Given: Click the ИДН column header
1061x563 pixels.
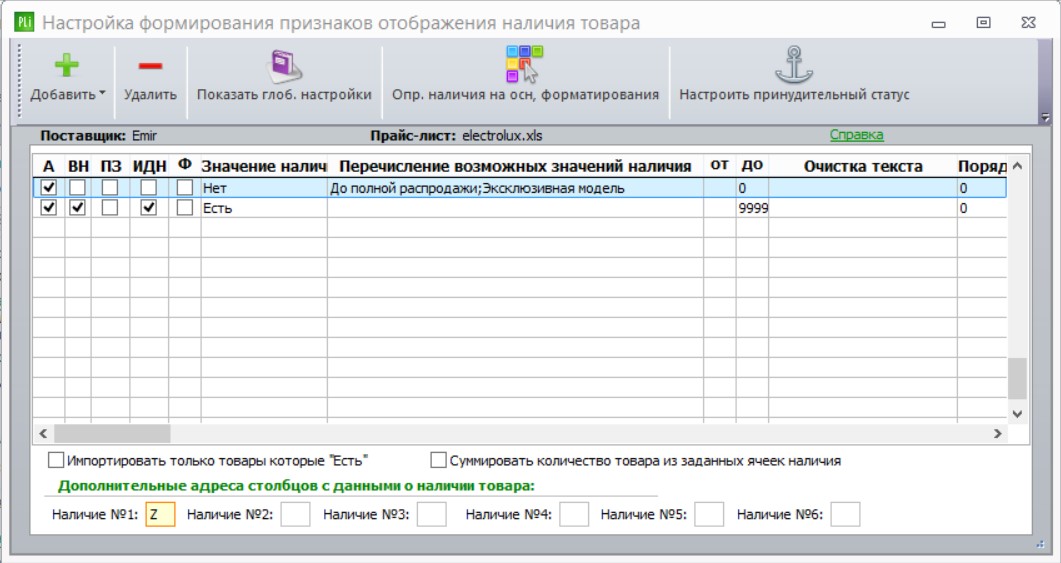Looking at the screenshot, I should [x=150, y=166].
